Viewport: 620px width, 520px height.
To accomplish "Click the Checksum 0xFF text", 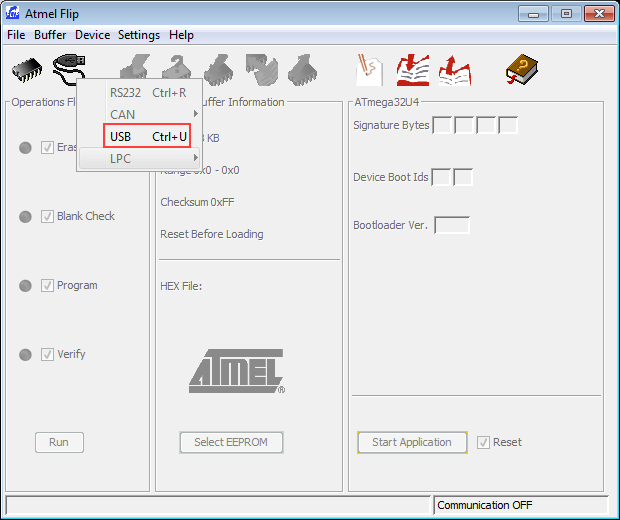I will [197, 202].
